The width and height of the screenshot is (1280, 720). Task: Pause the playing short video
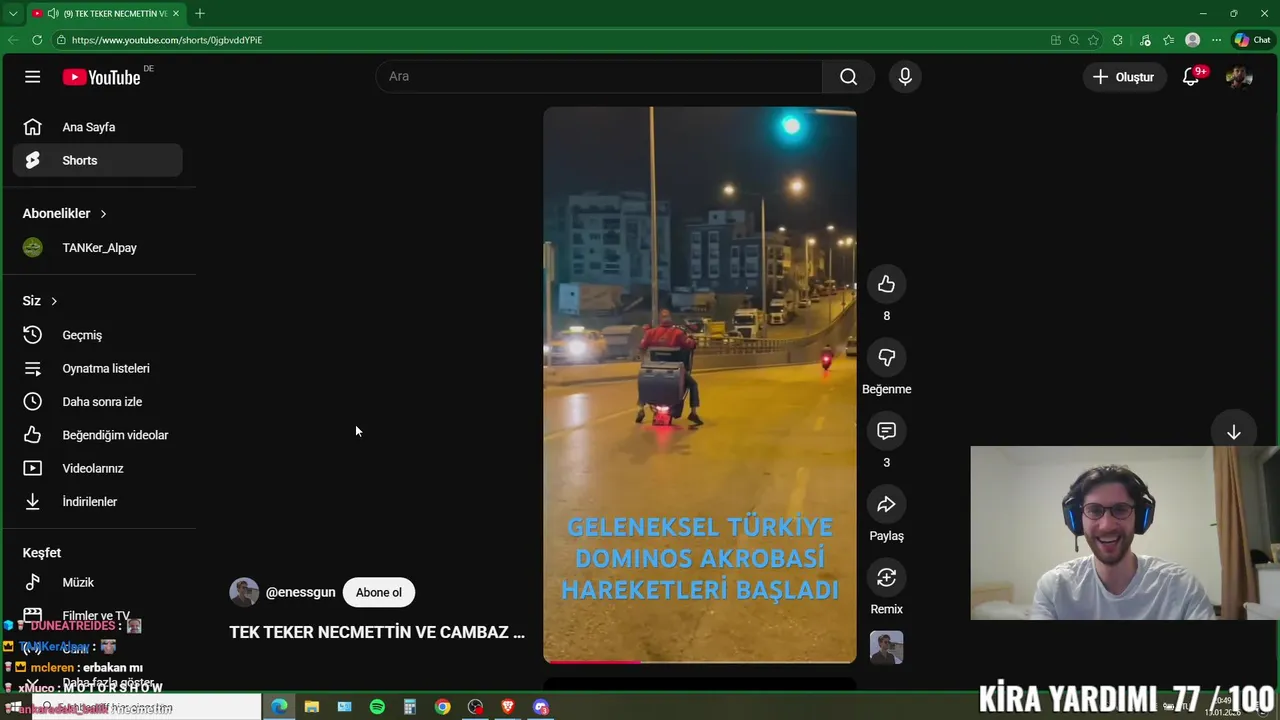click(699, 385)
